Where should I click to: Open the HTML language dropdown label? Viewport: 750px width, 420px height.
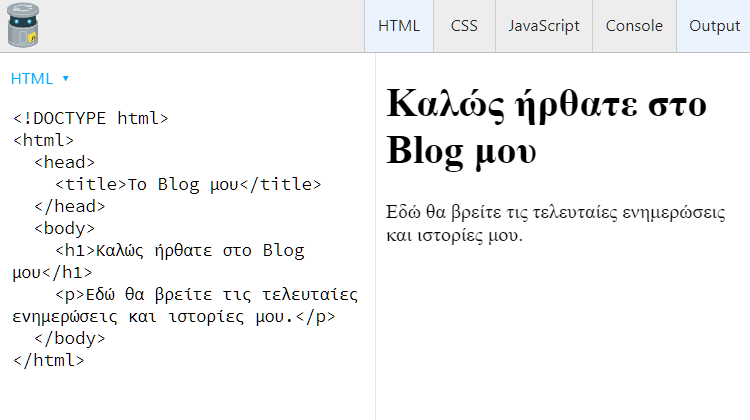(x=32, y=78)
